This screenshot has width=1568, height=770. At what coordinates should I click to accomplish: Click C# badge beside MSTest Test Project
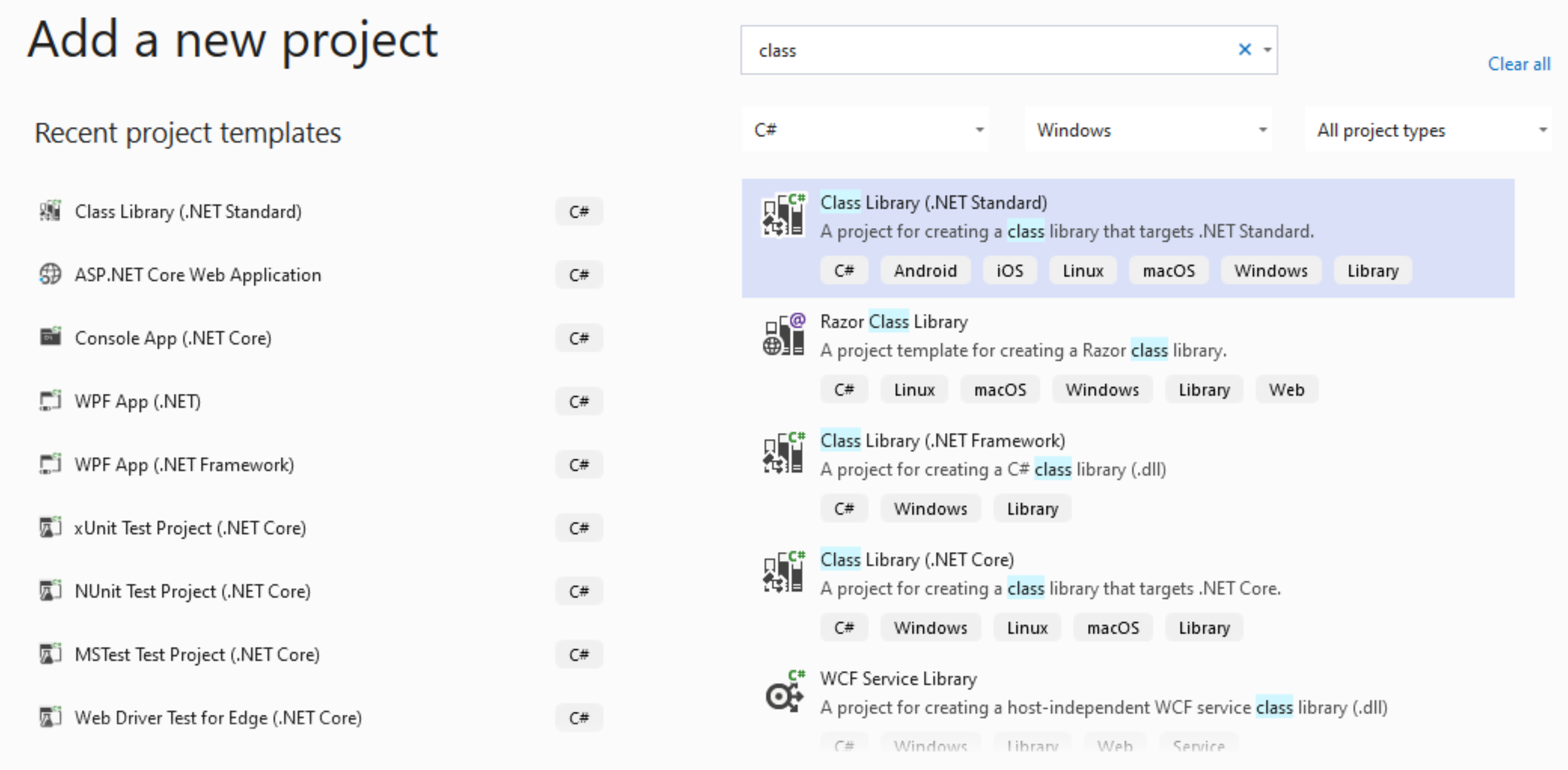pyautogui.click(x=579, y=655)
